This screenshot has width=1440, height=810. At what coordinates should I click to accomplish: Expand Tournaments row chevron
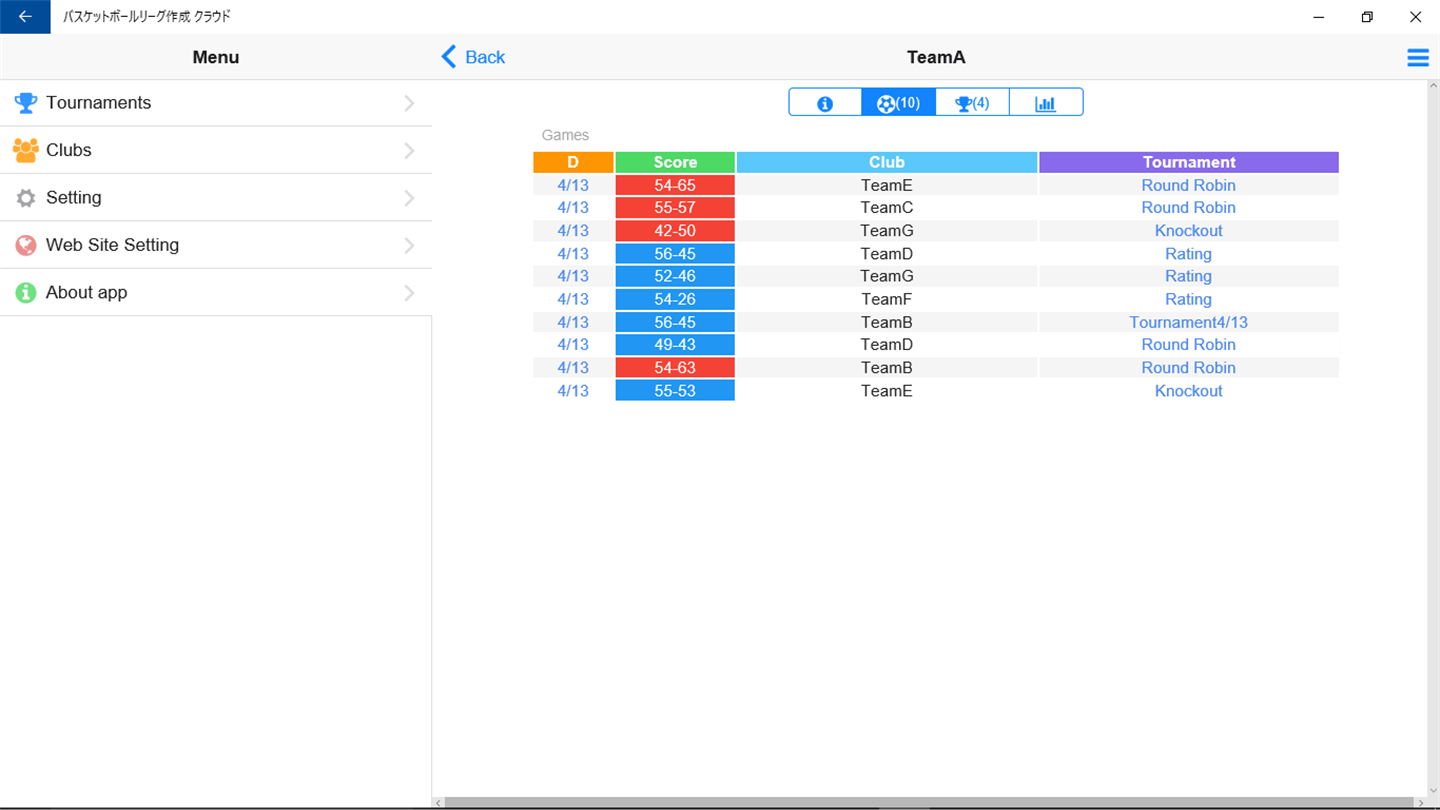point(409,103)
